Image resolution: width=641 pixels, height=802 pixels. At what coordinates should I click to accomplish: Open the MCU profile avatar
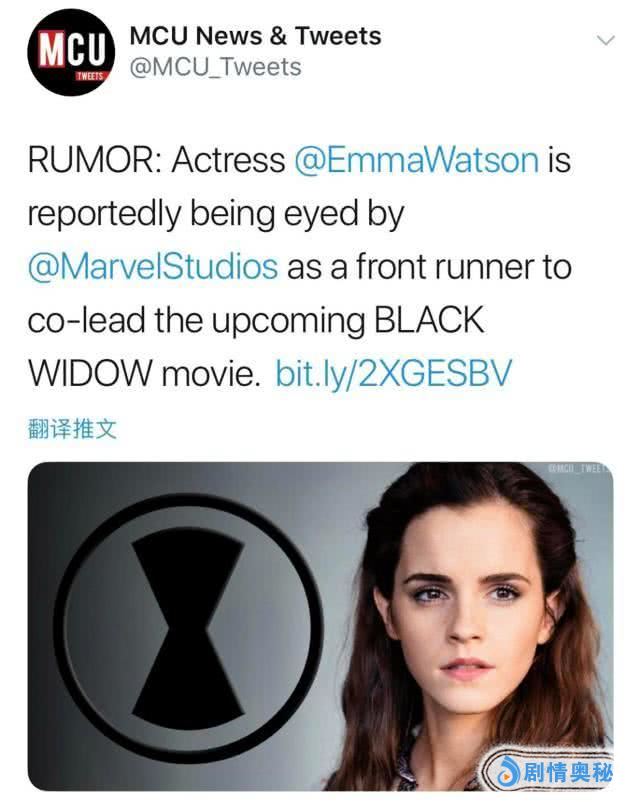click(x=71, y=52)
